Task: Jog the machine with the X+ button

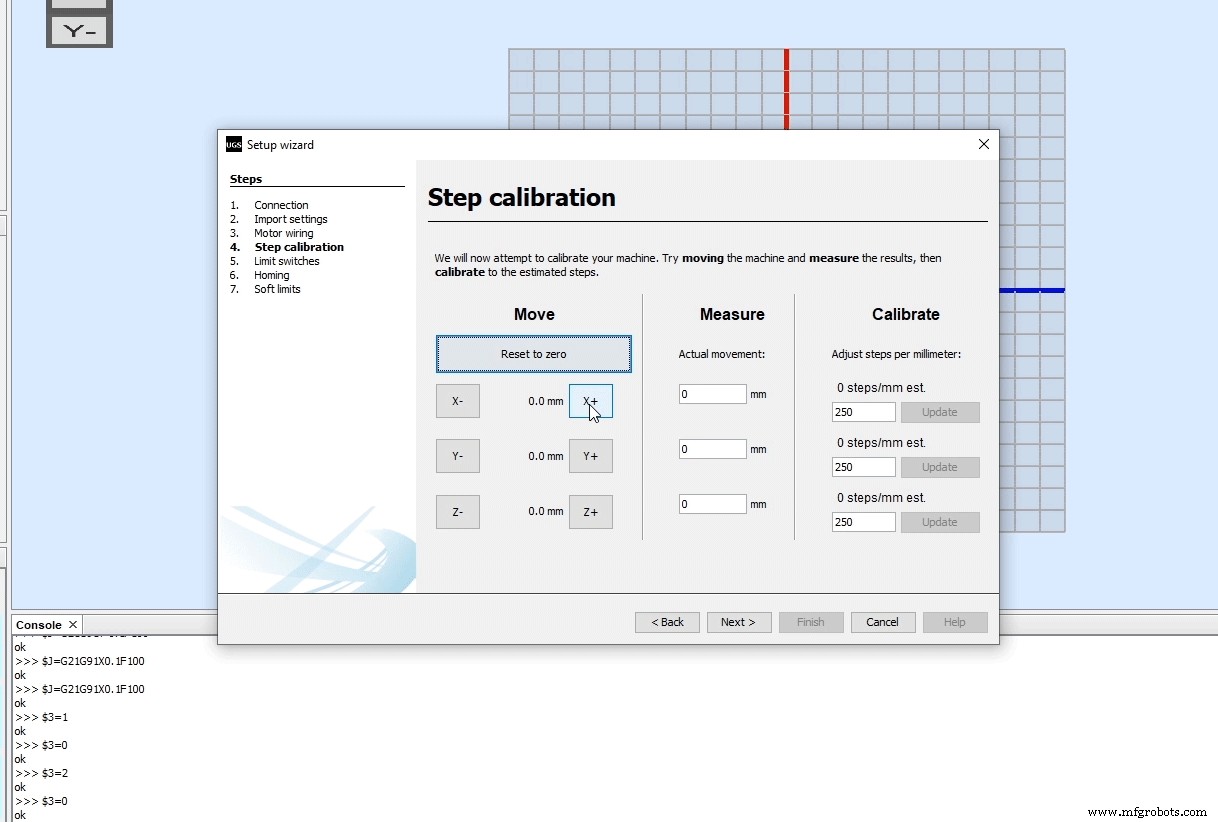Action: point(591,400)
